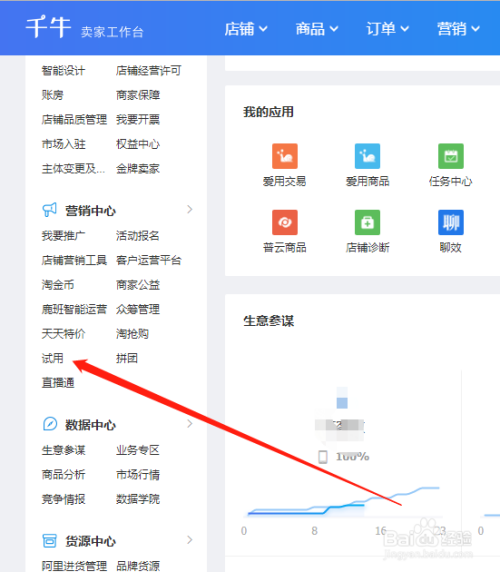500x572 pixels.
Task: Open 权益中心 link
Action: tap(138, 144)
